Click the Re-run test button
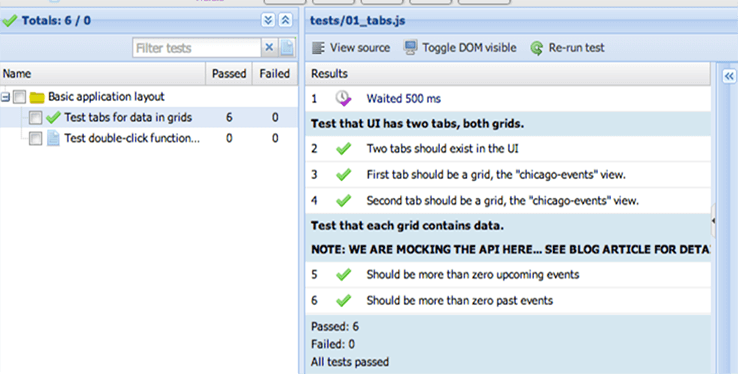The image size is (738, 374). pos(568,48)
